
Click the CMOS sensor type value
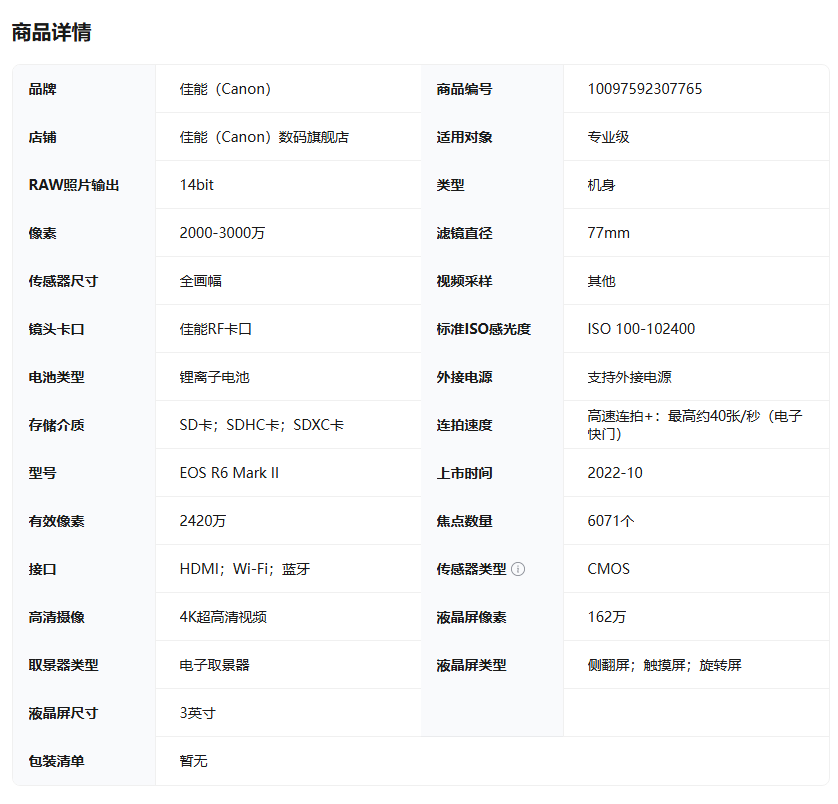click(608, 569)
